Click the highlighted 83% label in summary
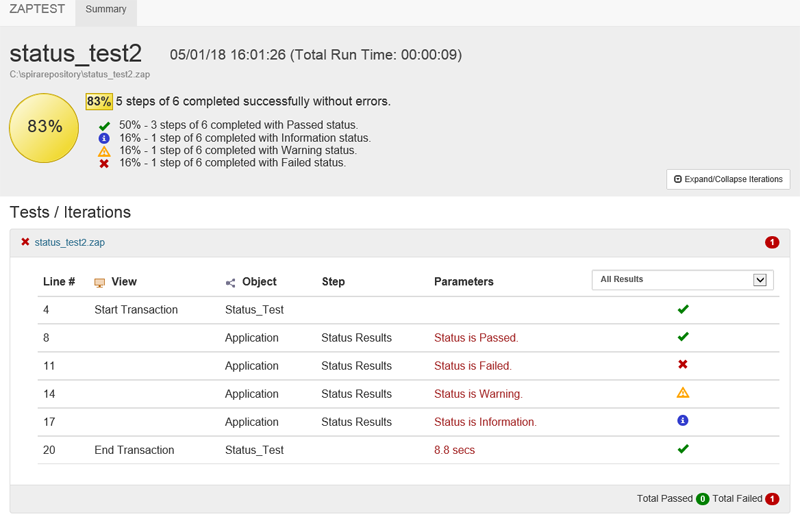Viewport: 800px width, 523px height. 98,101
